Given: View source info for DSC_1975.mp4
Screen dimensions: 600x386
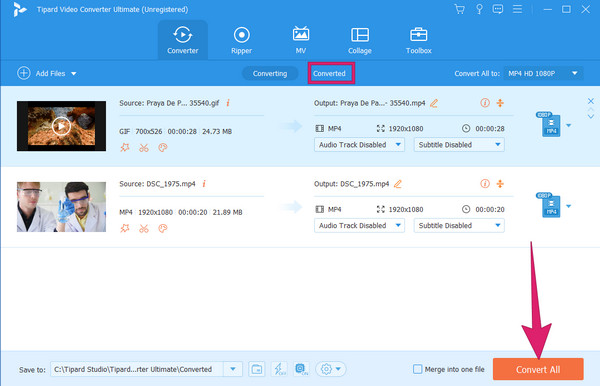Looking at the screenshot, I should pos(204,184).
